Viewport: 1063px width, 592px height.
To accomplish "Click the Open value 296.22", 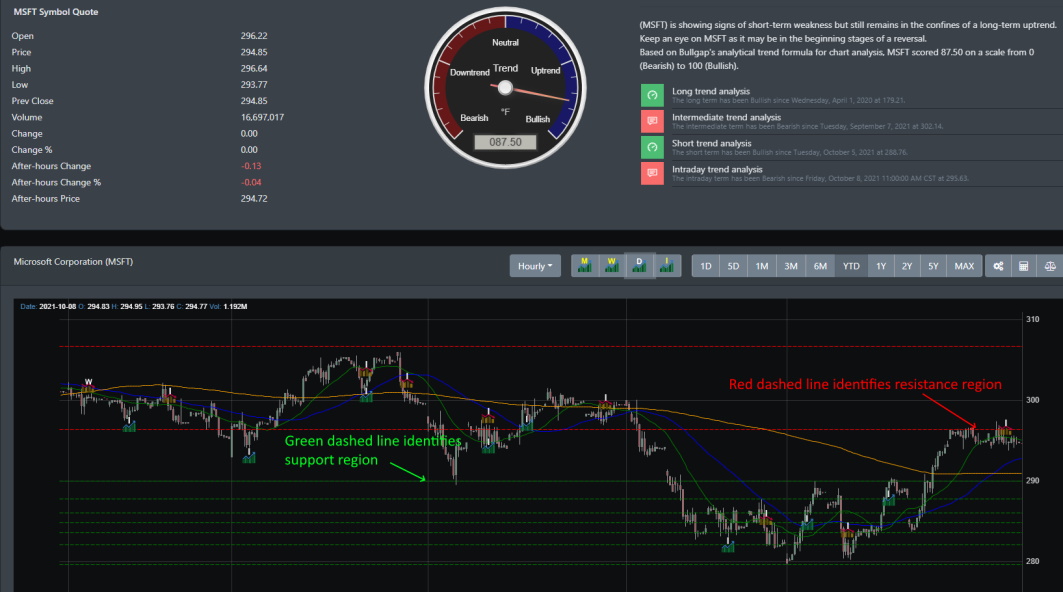I will pyautogui.click(x=254, y=35).
